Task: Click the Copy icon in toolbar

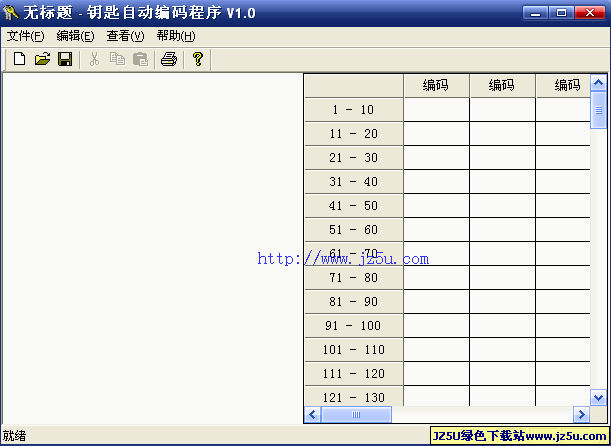Action: [x=117, y=59]
